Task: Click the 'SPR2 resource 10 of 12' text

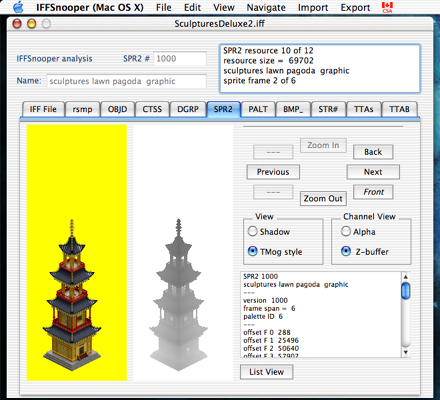Action: (268, 51)
